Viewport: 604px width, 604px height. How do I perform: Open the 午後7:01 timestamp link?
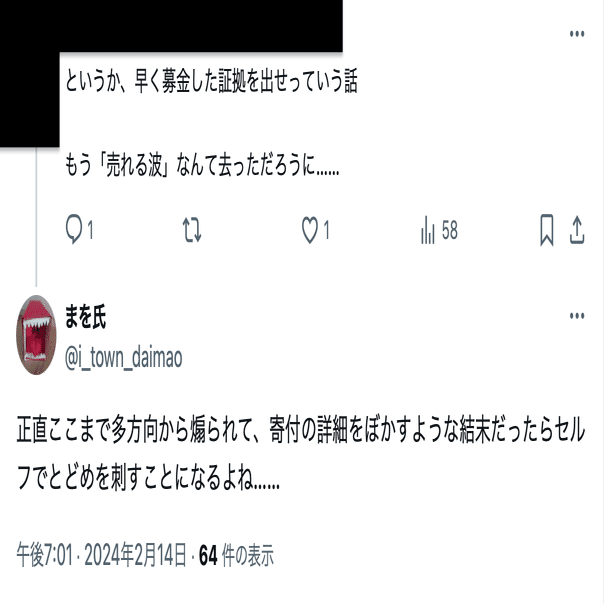point(44,555)
